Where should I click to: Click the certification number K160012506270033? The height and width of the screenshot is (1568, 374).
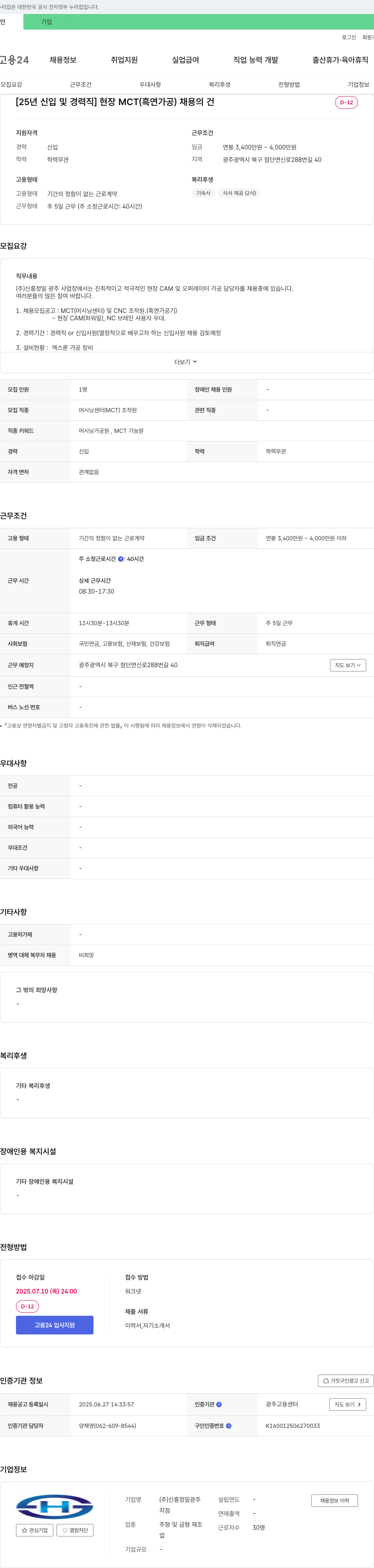tap(292, 1426)
